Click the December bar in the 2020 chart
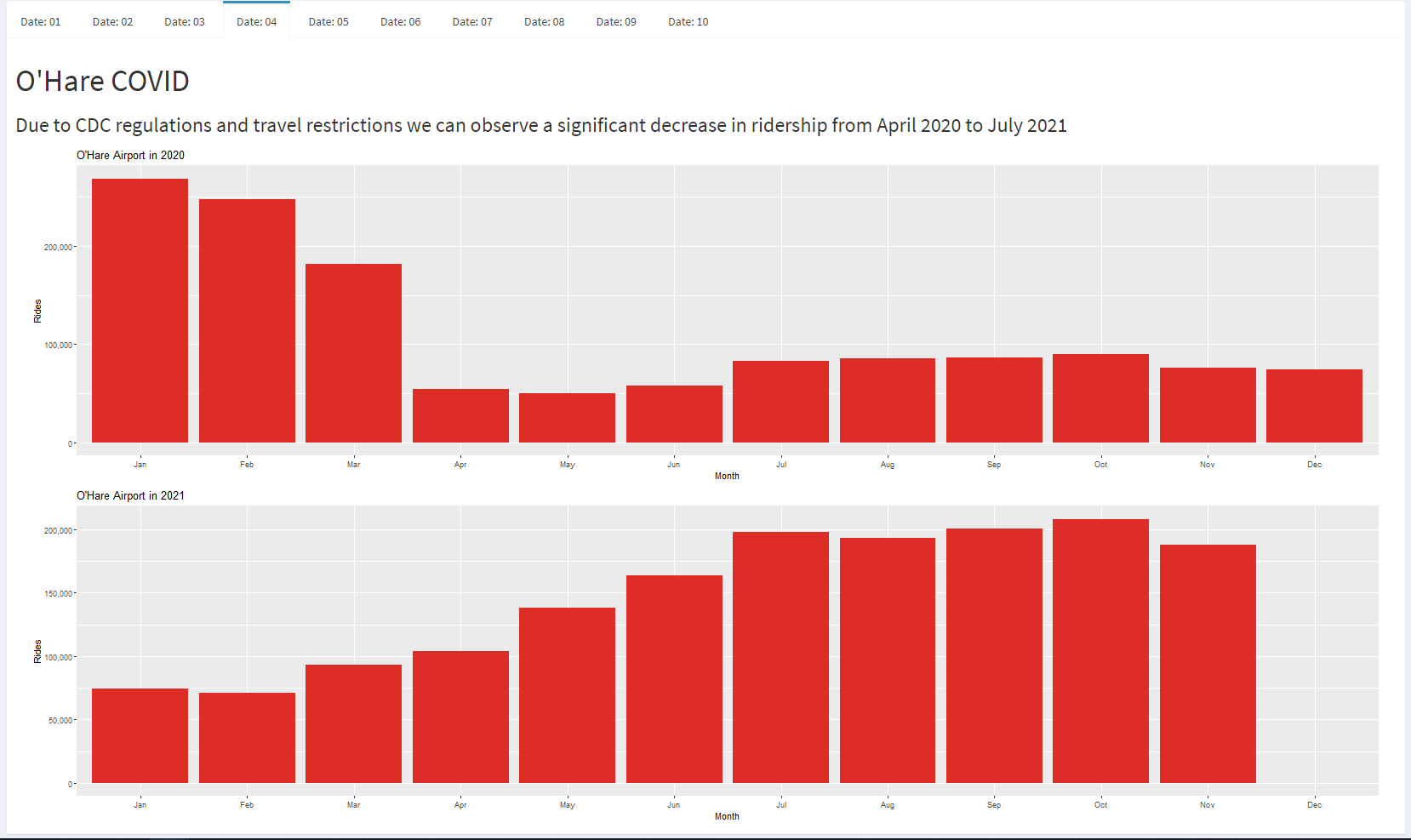 pos(1314,406)
